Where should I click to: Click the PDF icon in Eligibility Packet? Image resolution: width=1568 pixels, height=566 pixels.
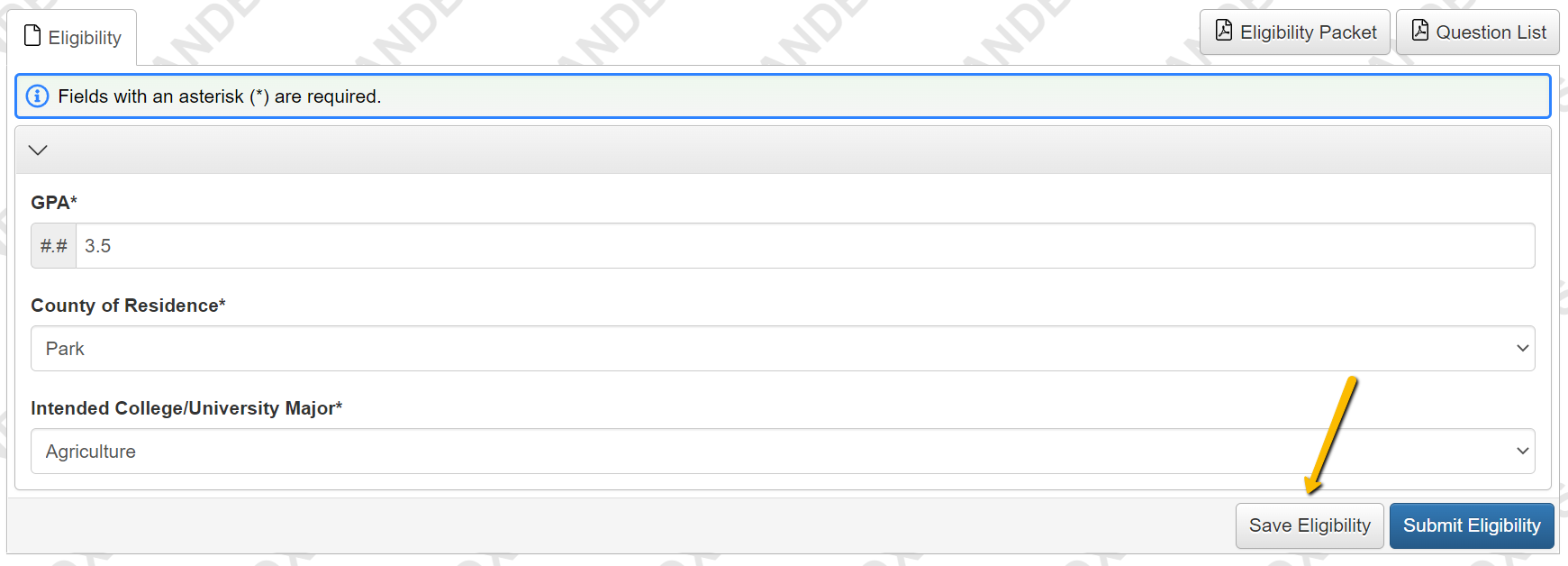pos(1224,31)
